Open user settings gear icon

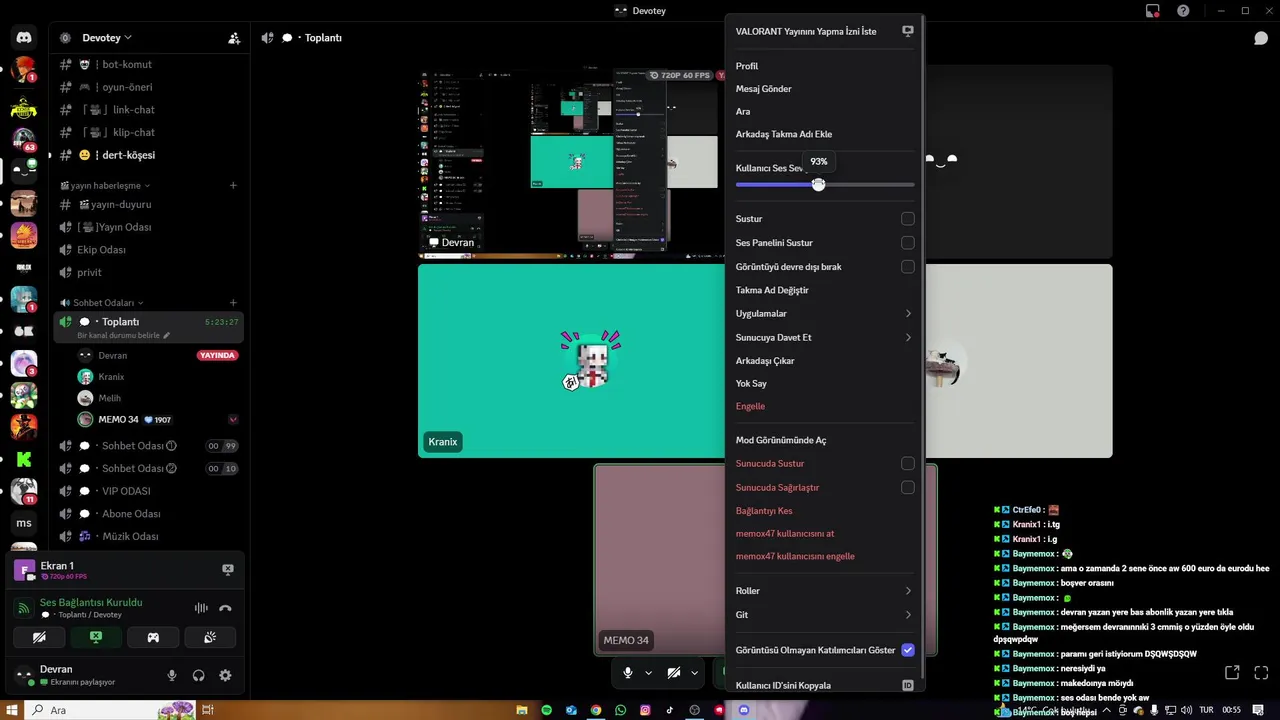coord(225,675)
